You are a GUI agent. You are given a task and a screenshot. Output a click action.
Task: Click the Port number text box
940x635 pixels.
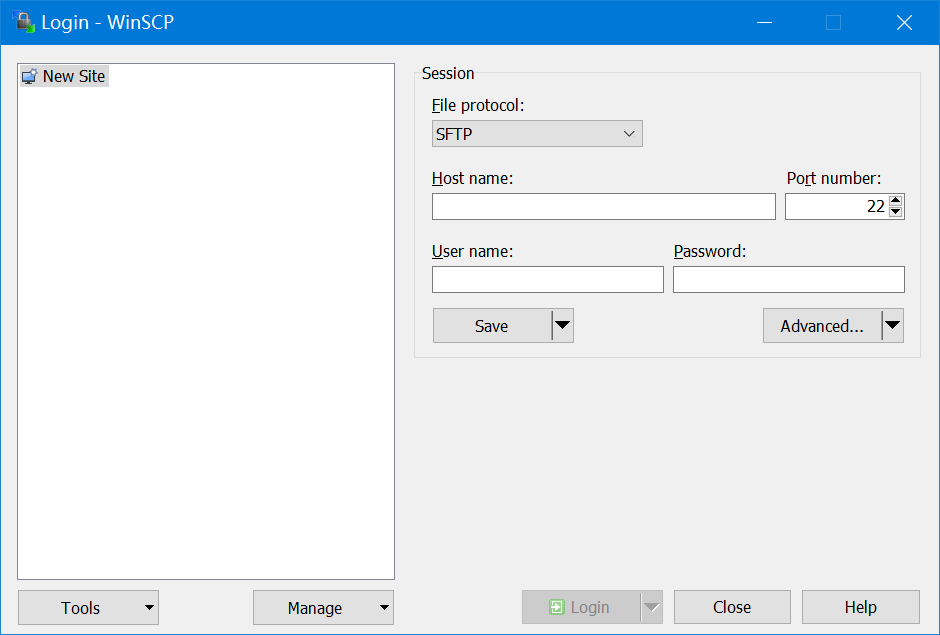pyautogui.click(x=836, y=207)
